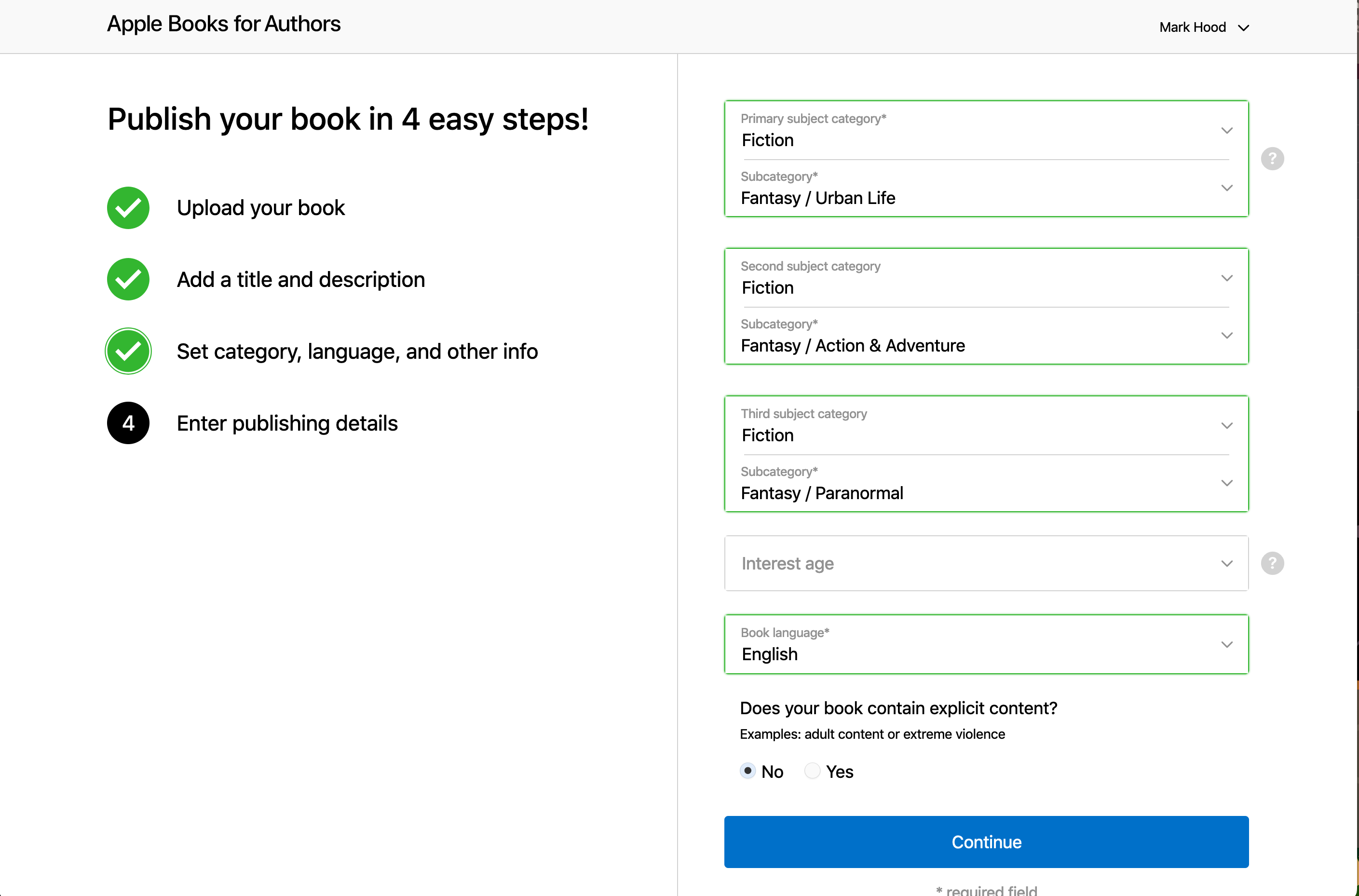Viewport: 1359px width, 896px height.
Task: Go to Enter publishing details step
Action: (x=287, y=423)
